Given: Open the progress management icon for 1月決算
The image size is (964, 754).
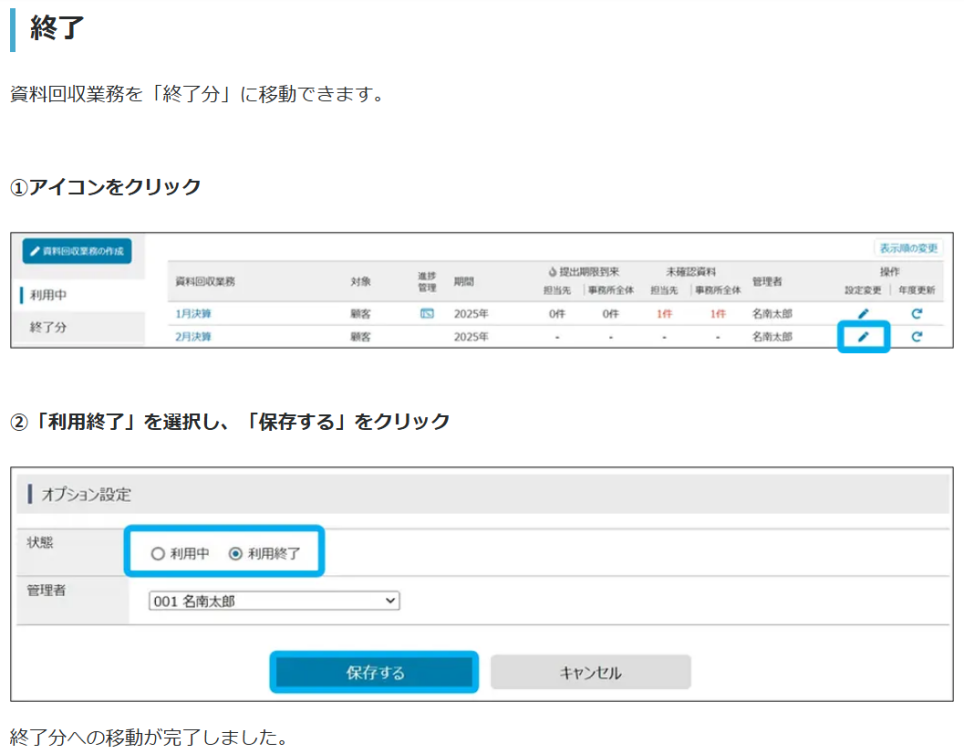Looking at the screenshot, I should point(427,313).
